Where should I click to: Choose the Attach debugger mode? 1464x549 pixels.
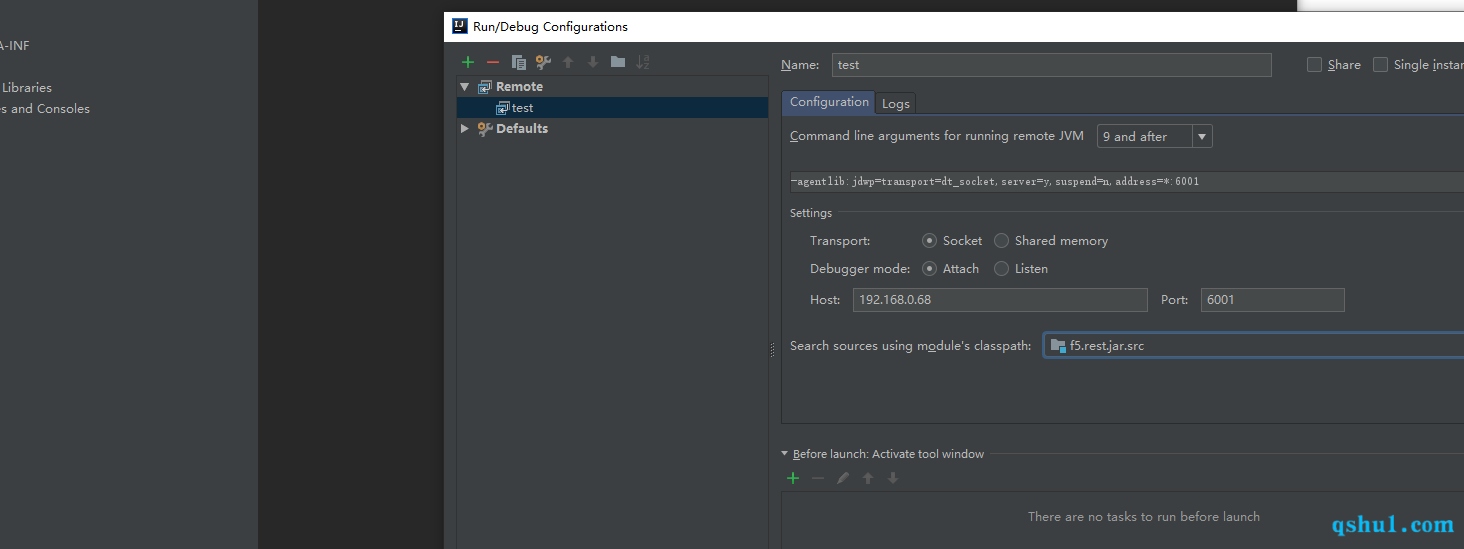pos(930,269)
